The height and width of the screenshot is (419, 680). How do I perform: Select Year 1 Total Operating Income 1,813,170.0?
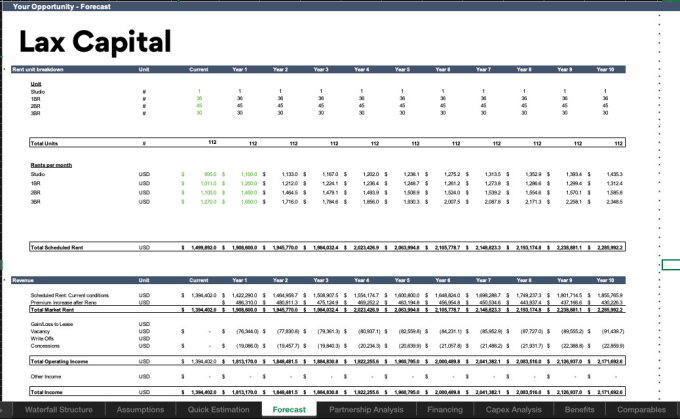244,361
